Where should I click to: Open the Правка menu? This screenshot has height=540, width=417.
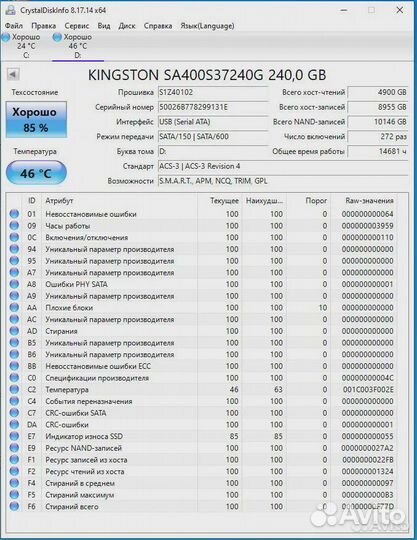click(x=43, y=26)
